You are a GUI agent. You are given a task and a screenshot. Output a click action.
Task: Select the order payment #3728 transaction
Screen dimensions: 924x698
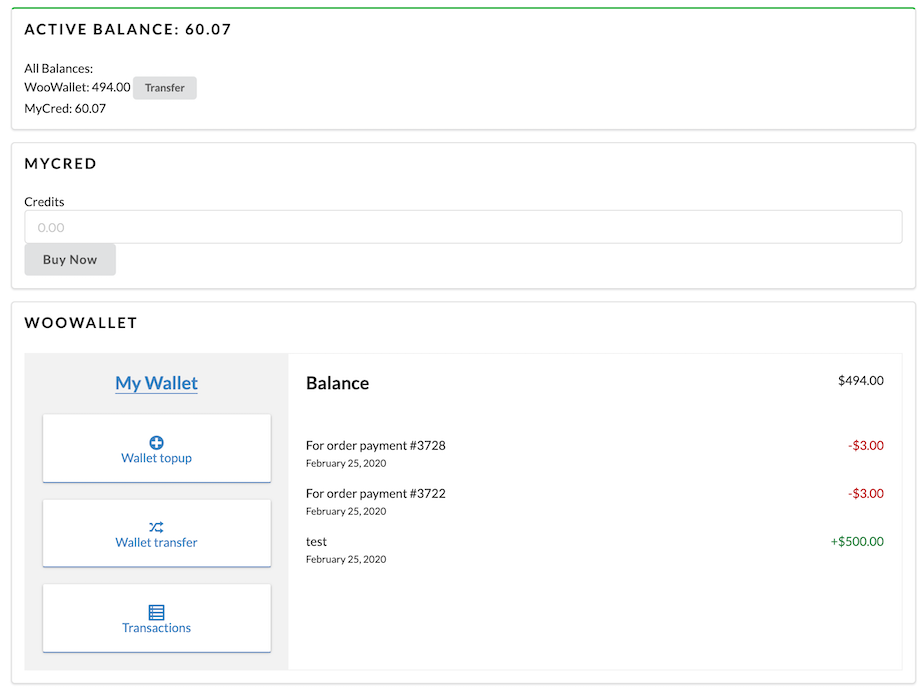click(x=375, y=446)
